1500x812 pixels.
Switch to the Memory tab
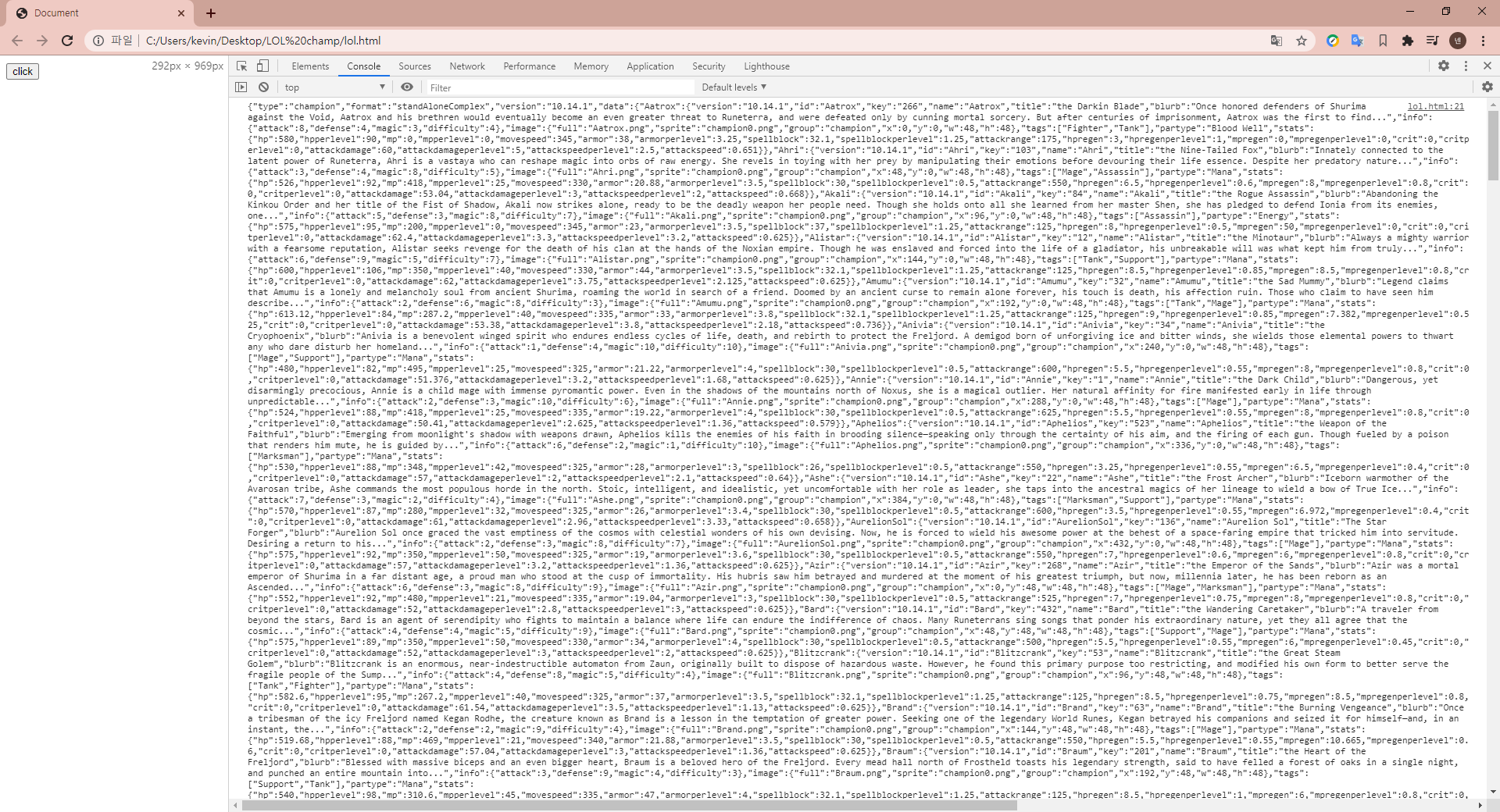point(591,66)
